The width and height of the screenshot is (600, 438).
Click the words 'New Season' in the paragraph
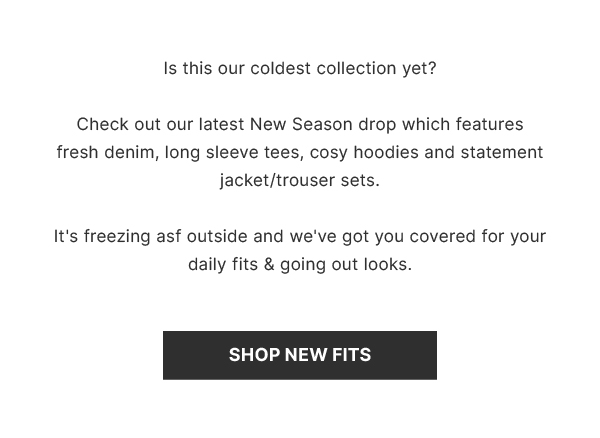(301, 124)
